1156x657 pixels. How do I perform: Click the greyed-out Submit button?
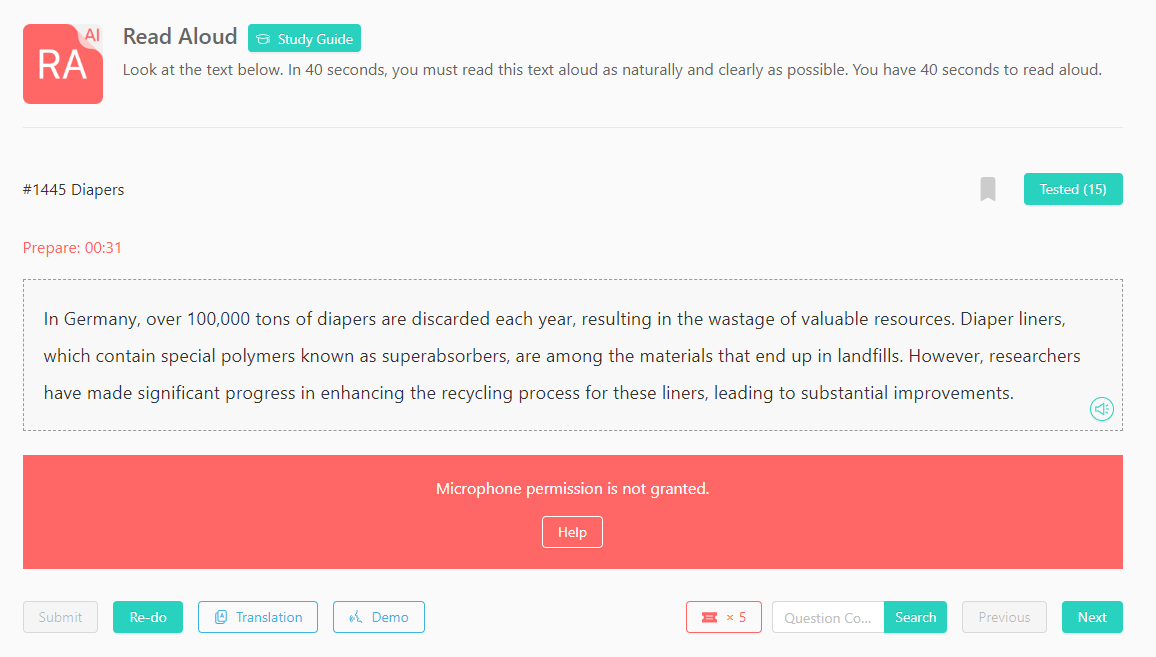[x=60, y=617]
